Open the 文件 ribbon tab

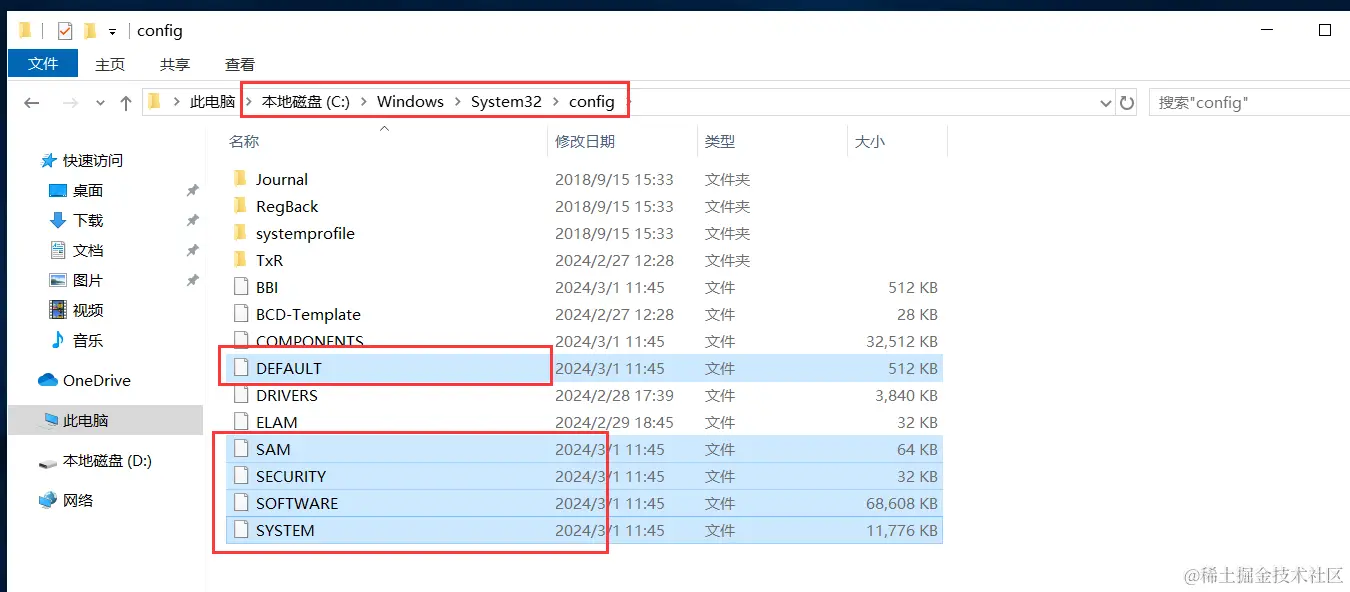[43, 63]
